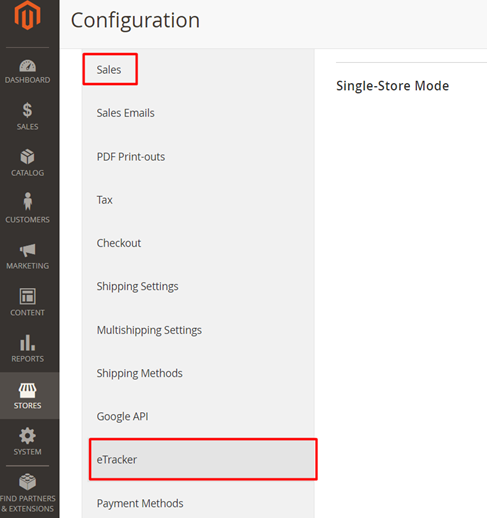Open Find Partners & Extensions icon

tap(27, 482)
